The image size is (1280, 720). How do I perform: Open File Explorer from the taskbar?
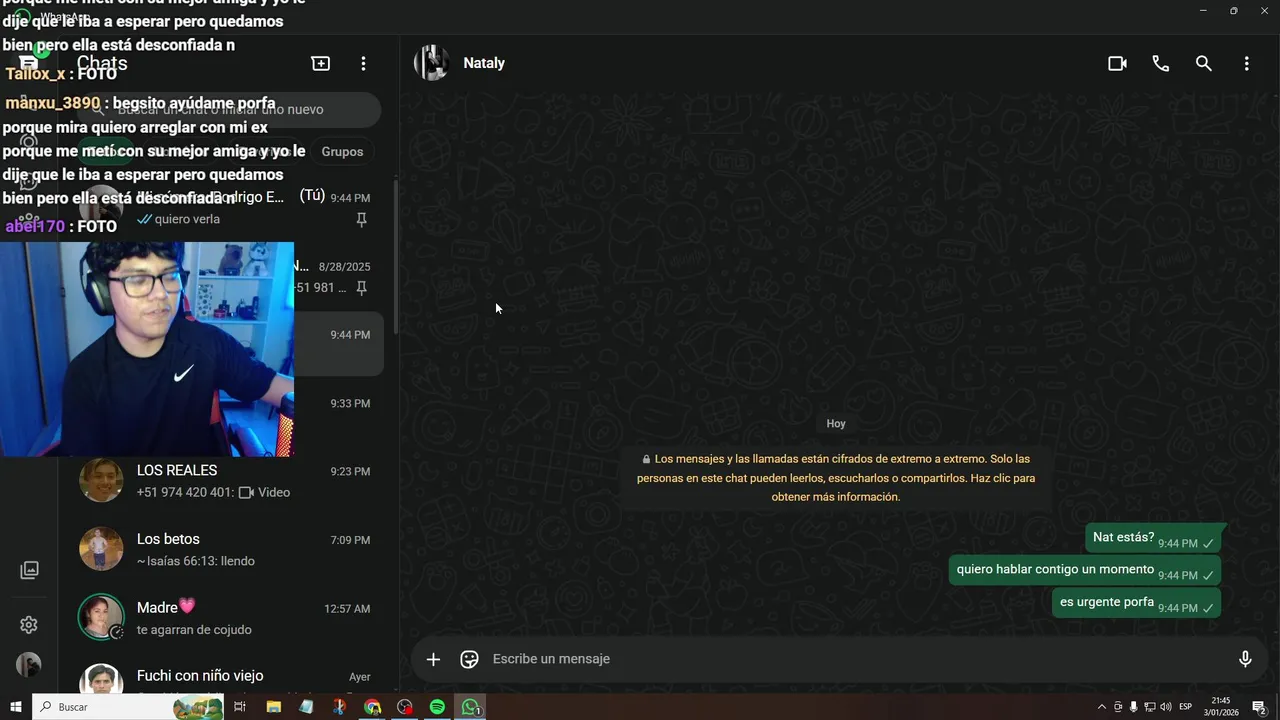[x=273, y=707]
